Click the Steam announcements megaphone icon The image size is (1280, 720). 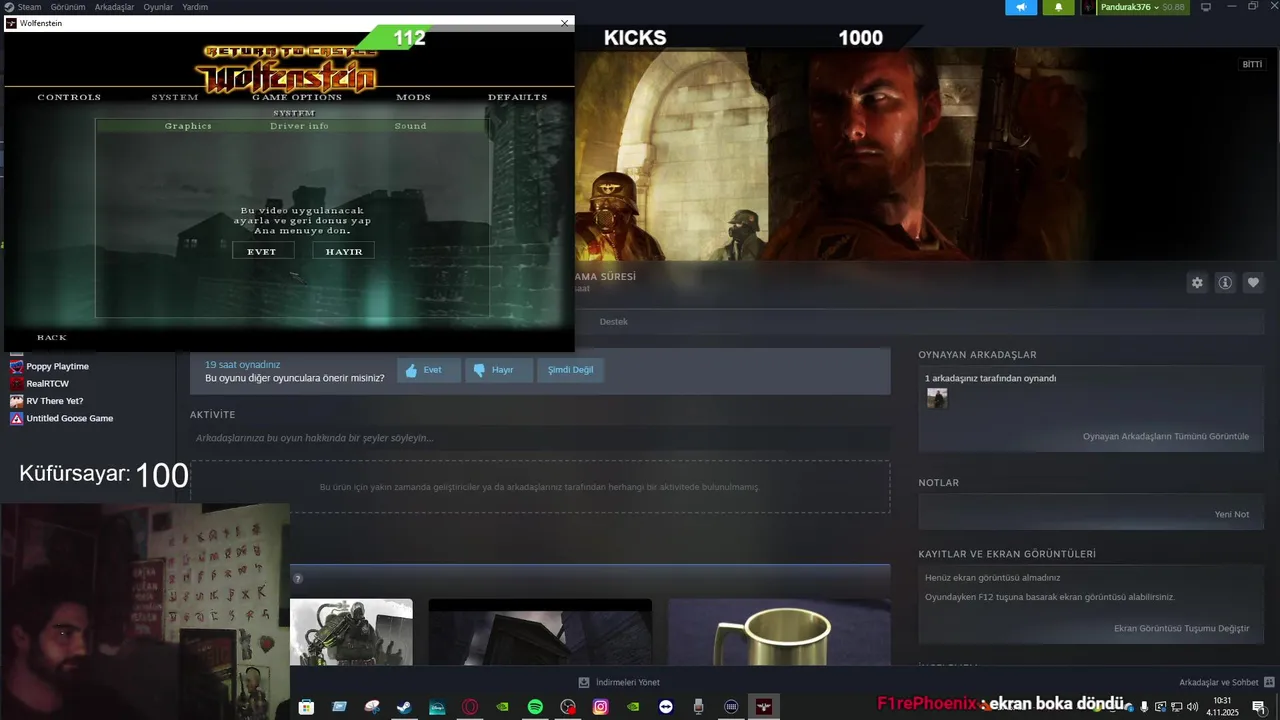point(1021,7)
